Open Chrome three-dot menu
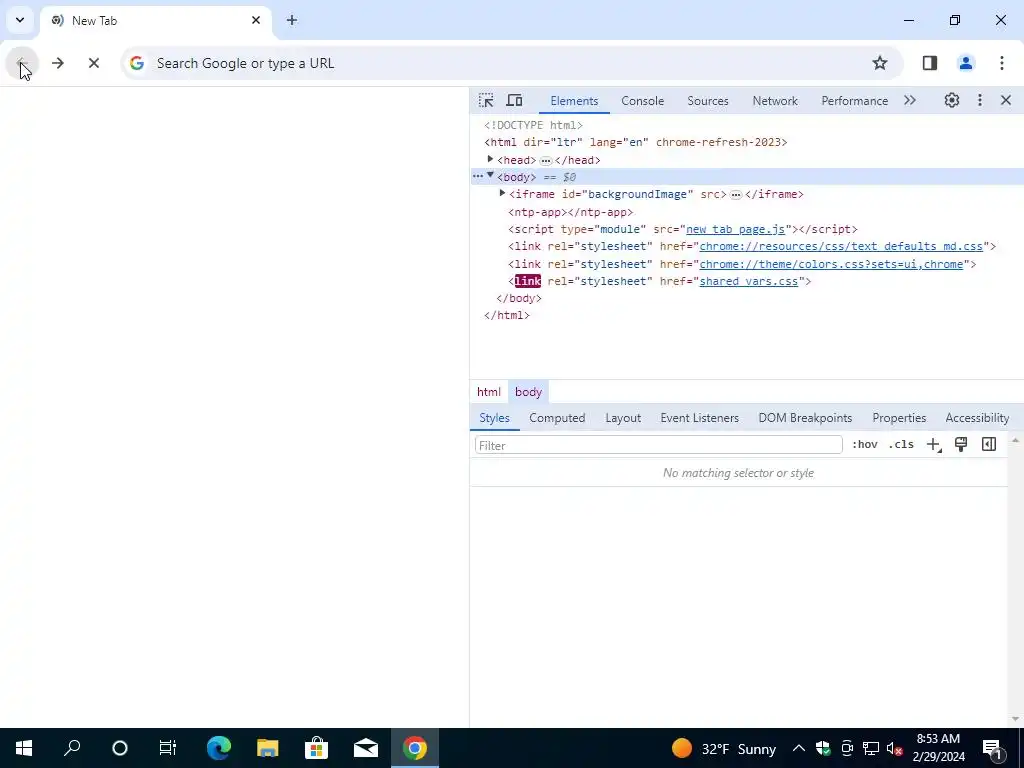 (x=1002, y=63)
